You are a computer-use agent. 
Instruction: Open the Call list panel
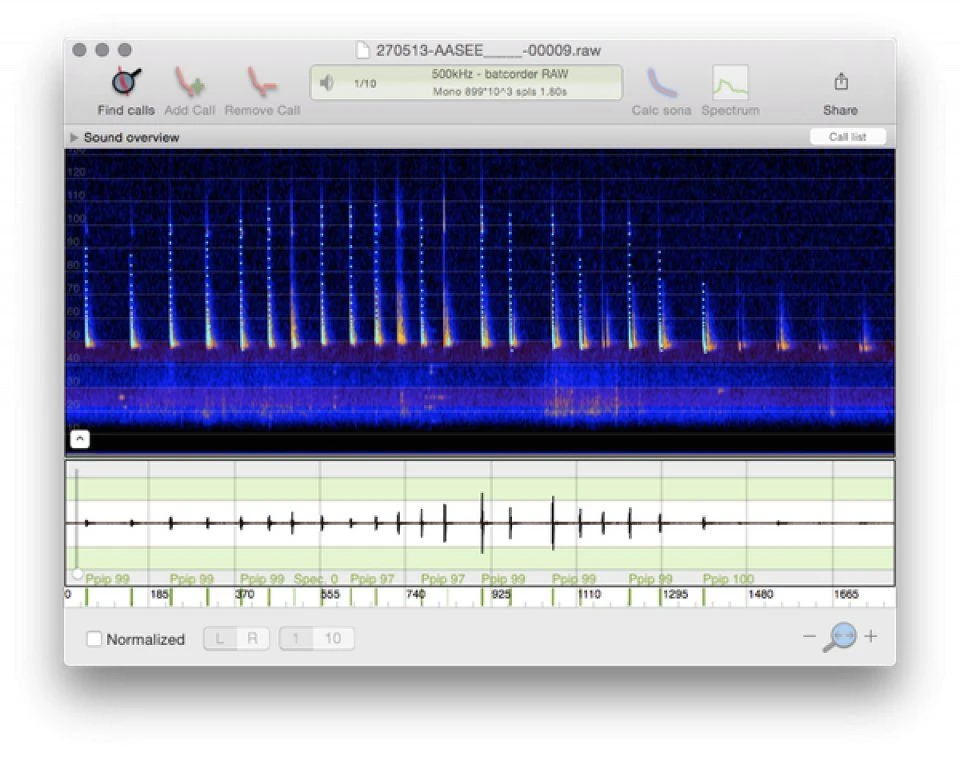pos(847,137)
